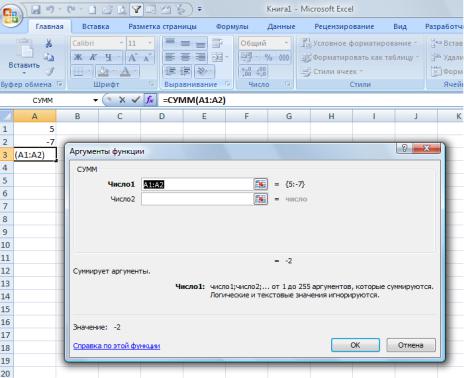Viewport: 464px width, 378px height.
Task: Expand the Шрифт group dialog launcher
Action: 151,84
